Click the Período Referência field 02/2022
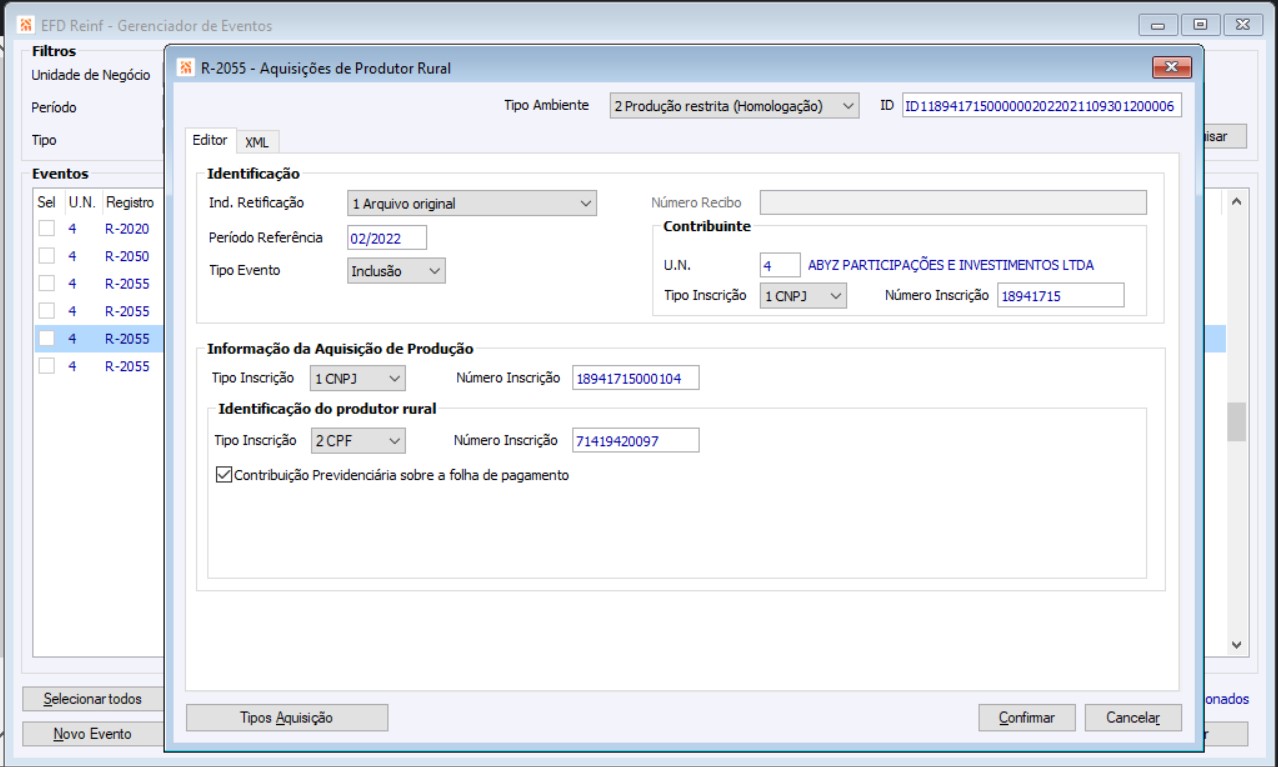Viewport: 1278px width, 767px height. click(x=387, y=237)
